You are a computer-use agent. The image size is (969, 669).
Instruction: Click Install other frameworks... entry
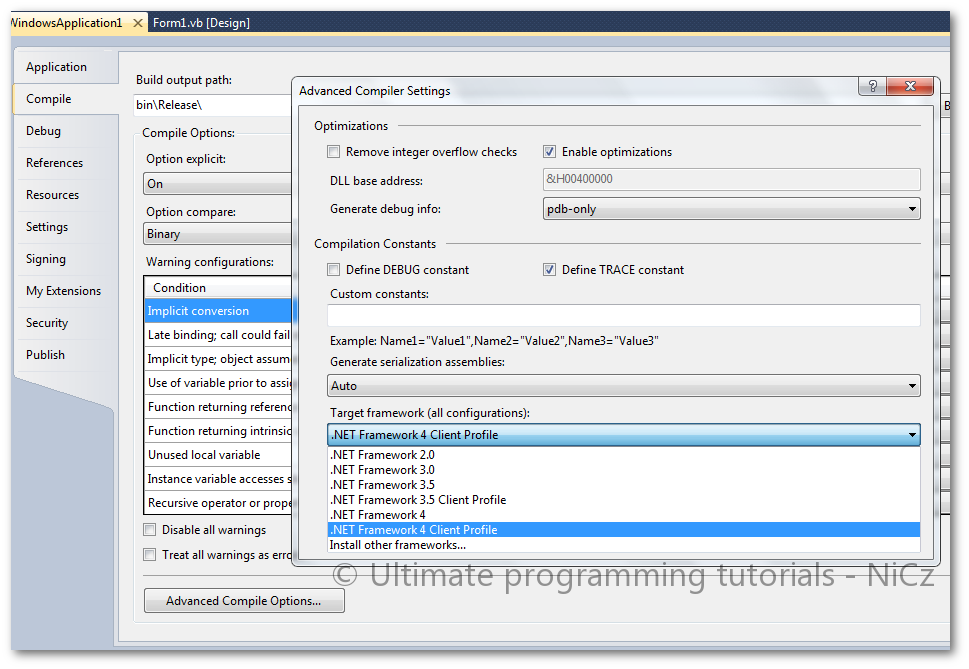click(624, 545)
